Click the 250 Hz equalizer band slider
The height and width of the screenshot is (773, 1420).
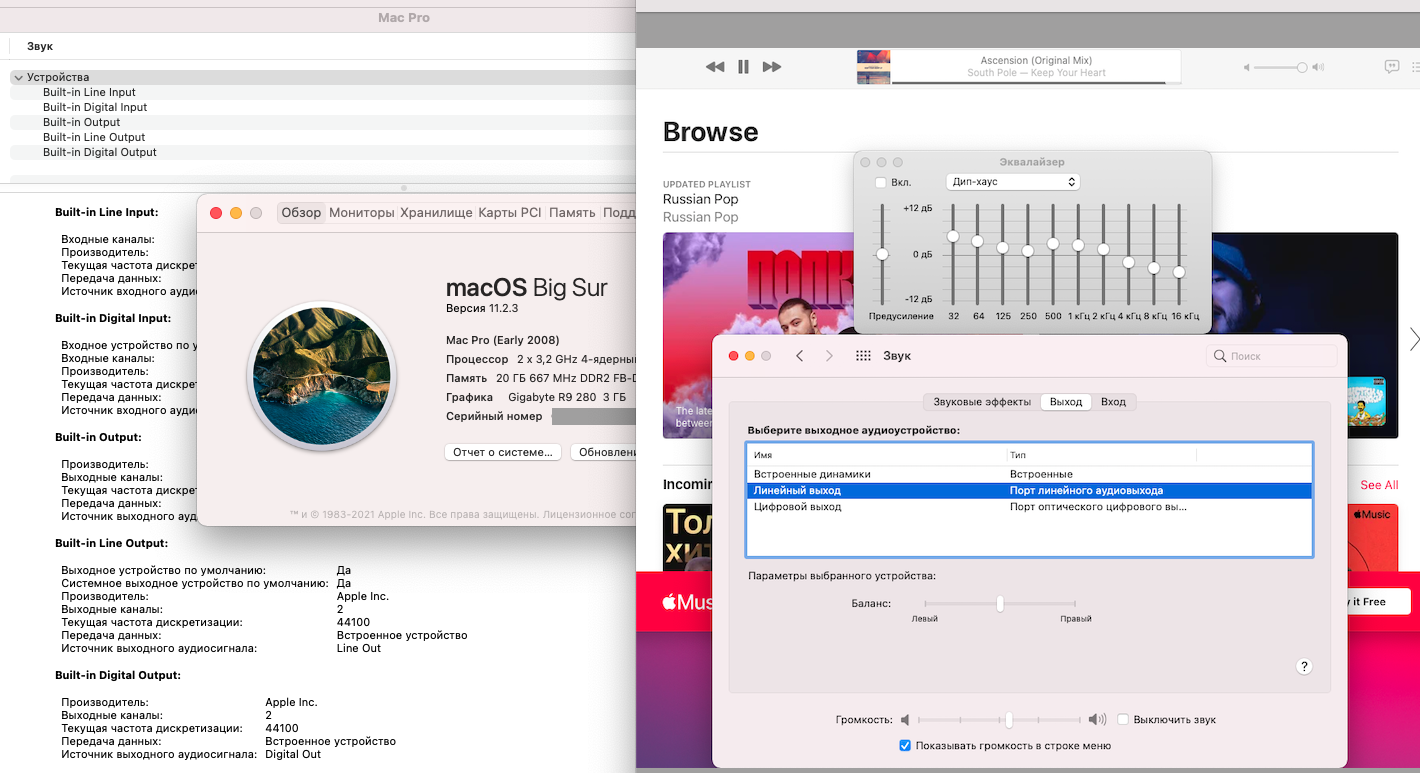pyautogui.click(x=1028, y=254)
